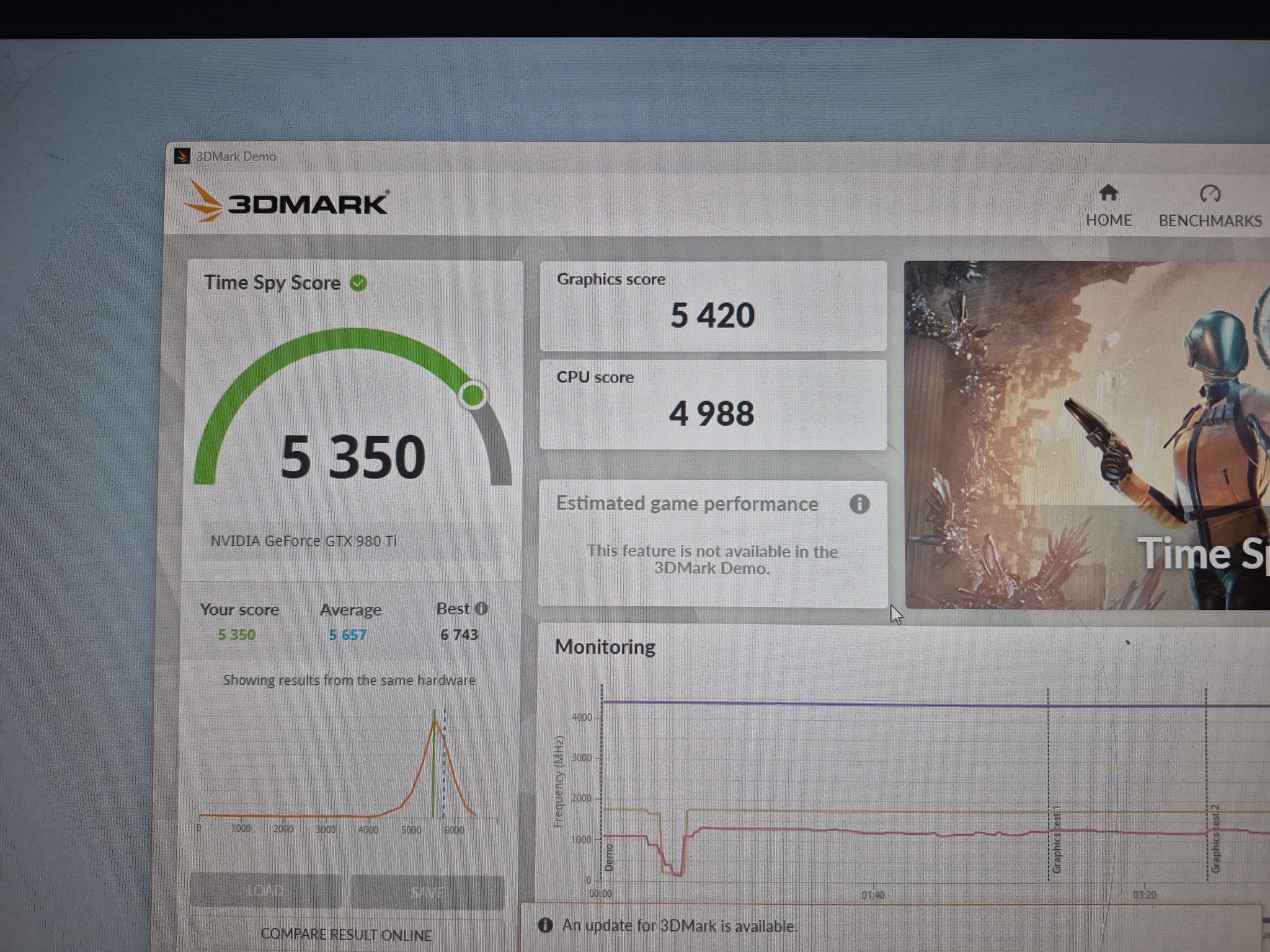Click the Benchmarks gauge icon
The width and height of the screenshot is (1270, 952).
click(1210, 194)
